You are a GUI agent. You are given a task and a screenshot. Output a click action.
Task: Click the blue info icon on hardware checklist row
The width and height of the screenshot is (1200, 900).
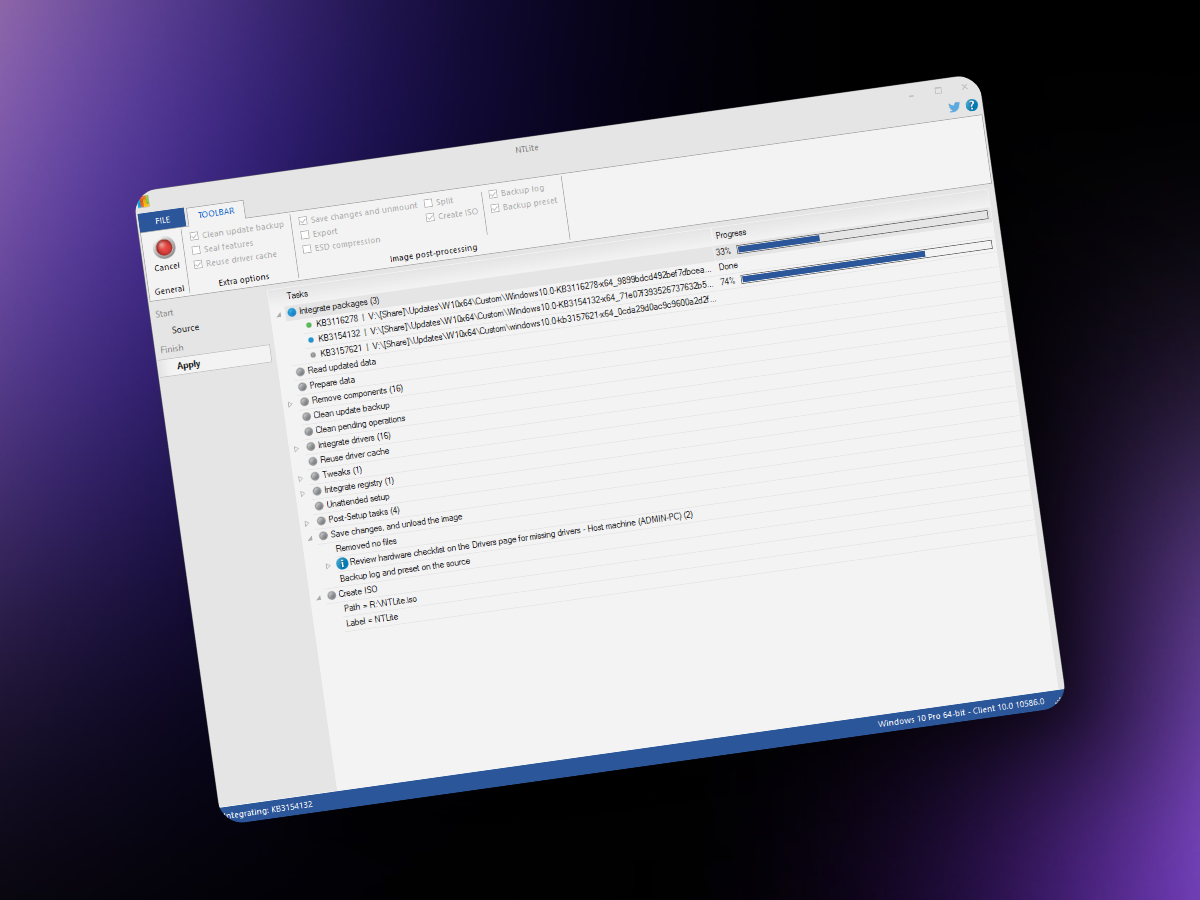pos(342,563)
